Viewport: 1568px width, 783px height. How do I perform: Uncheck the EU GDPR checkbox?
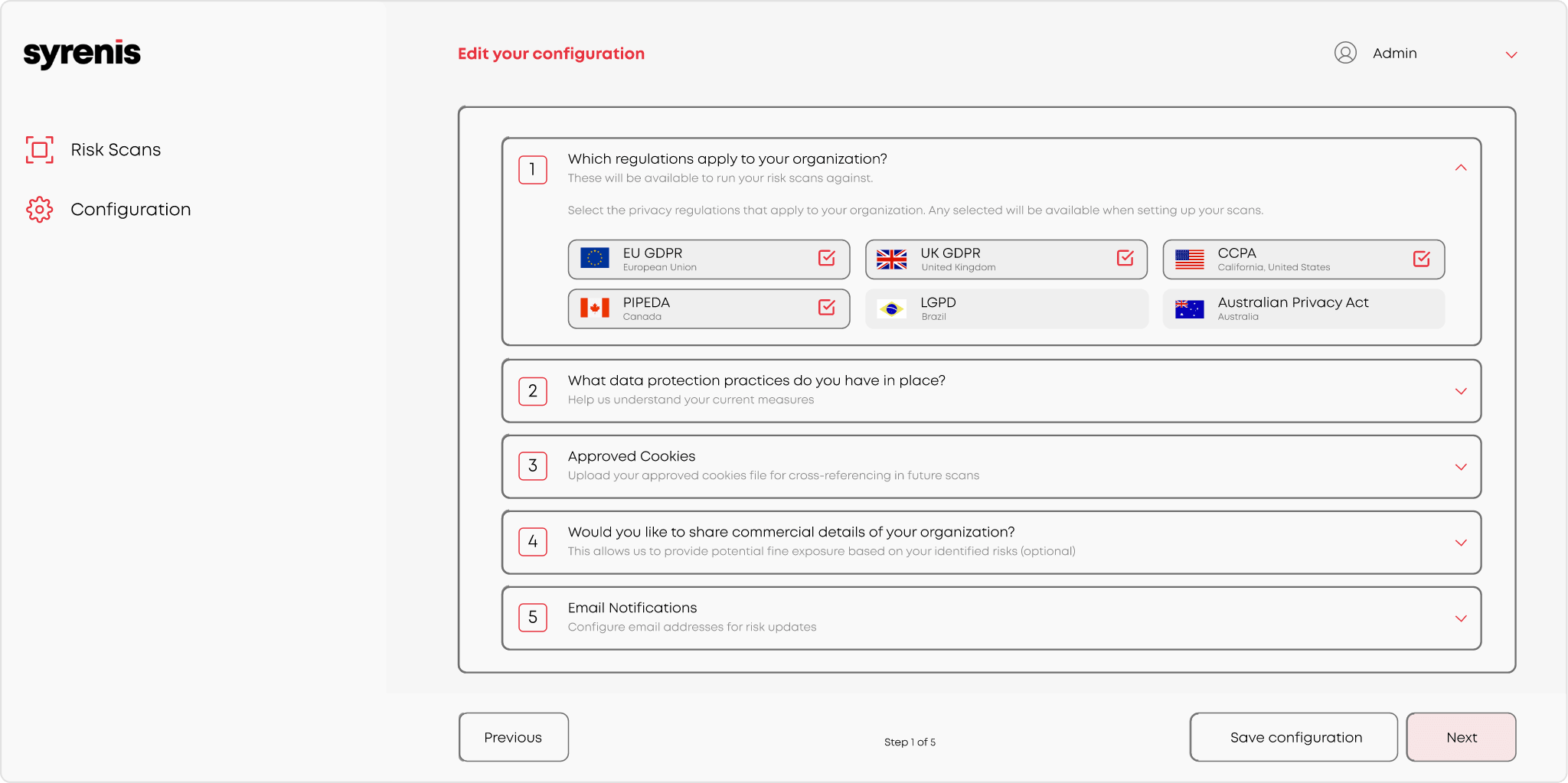pos(827,258)
